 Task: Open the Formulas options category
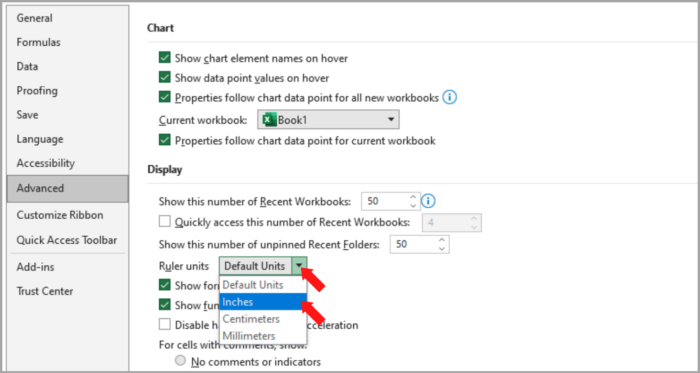(x=38, y=42)
